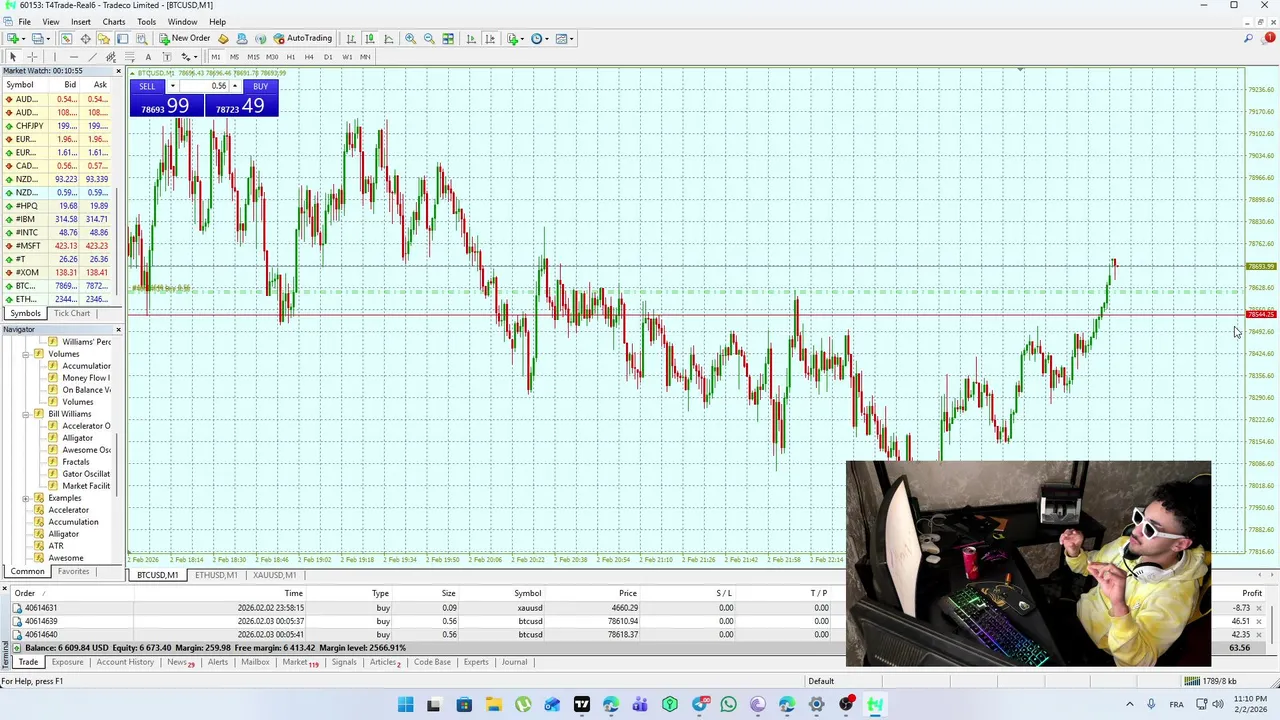Screen dimensions: 1280x720
Task: Click the Profiles toolbar icon
Action: [37, 38]
